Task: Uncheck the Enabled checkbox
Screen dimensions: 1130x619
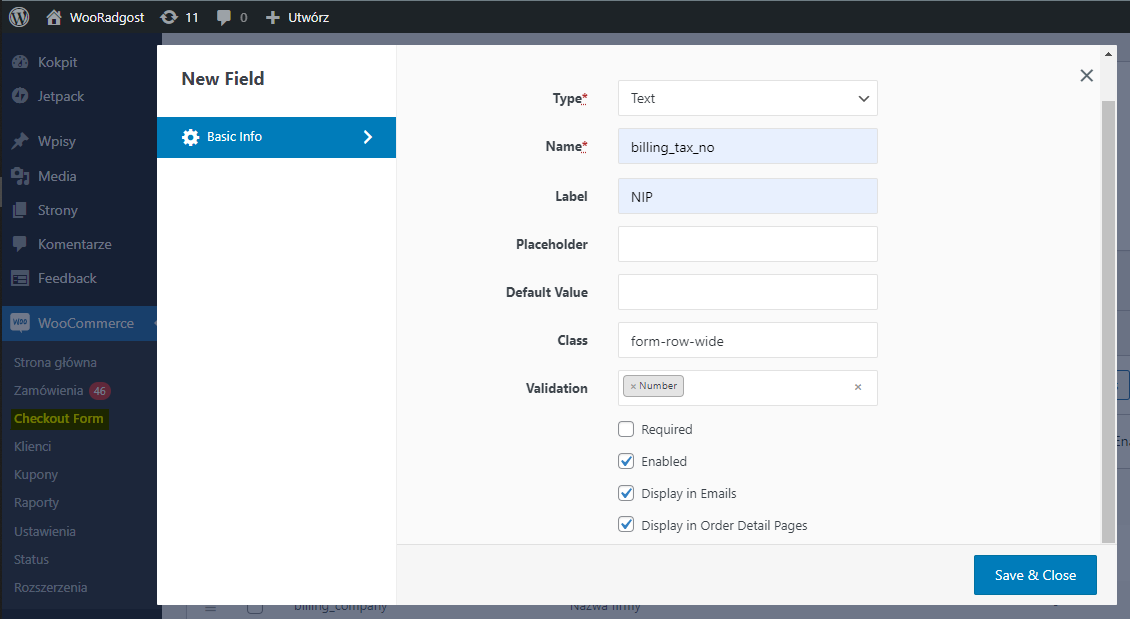Action: pos(626,461)
